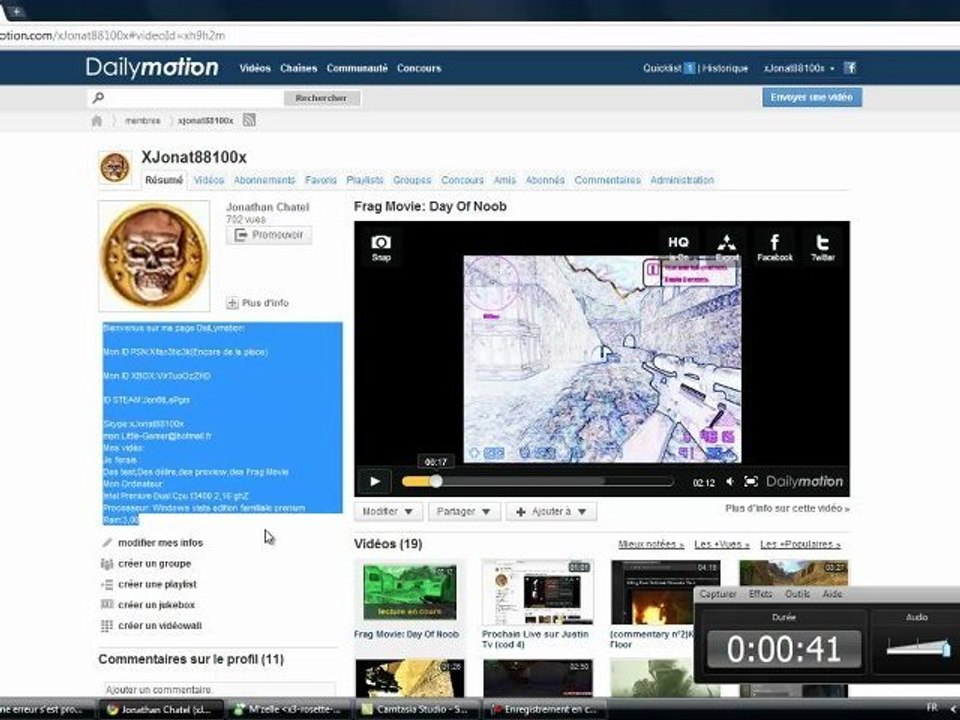Screen dimensions: 960x720
Task: Click the pencil icon for modifier mes infos
Action: 107,542
